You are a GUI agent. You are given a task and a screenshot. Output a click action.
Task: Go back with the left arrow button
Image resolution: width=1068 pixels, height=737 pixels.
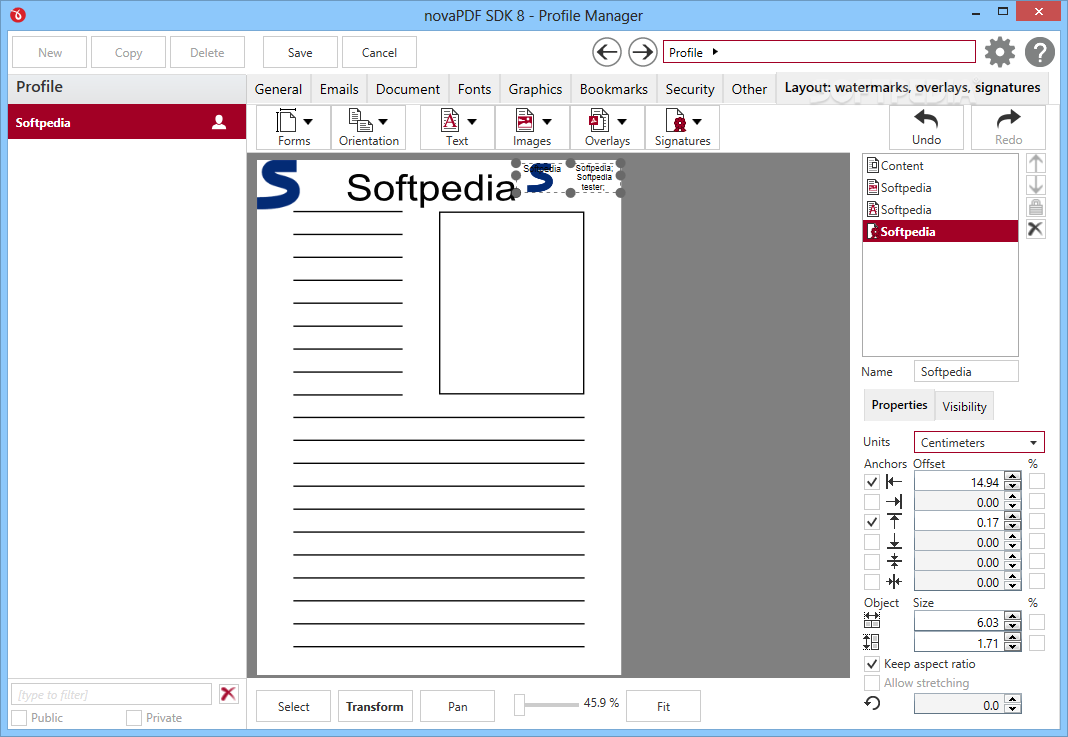pos(606,52)
